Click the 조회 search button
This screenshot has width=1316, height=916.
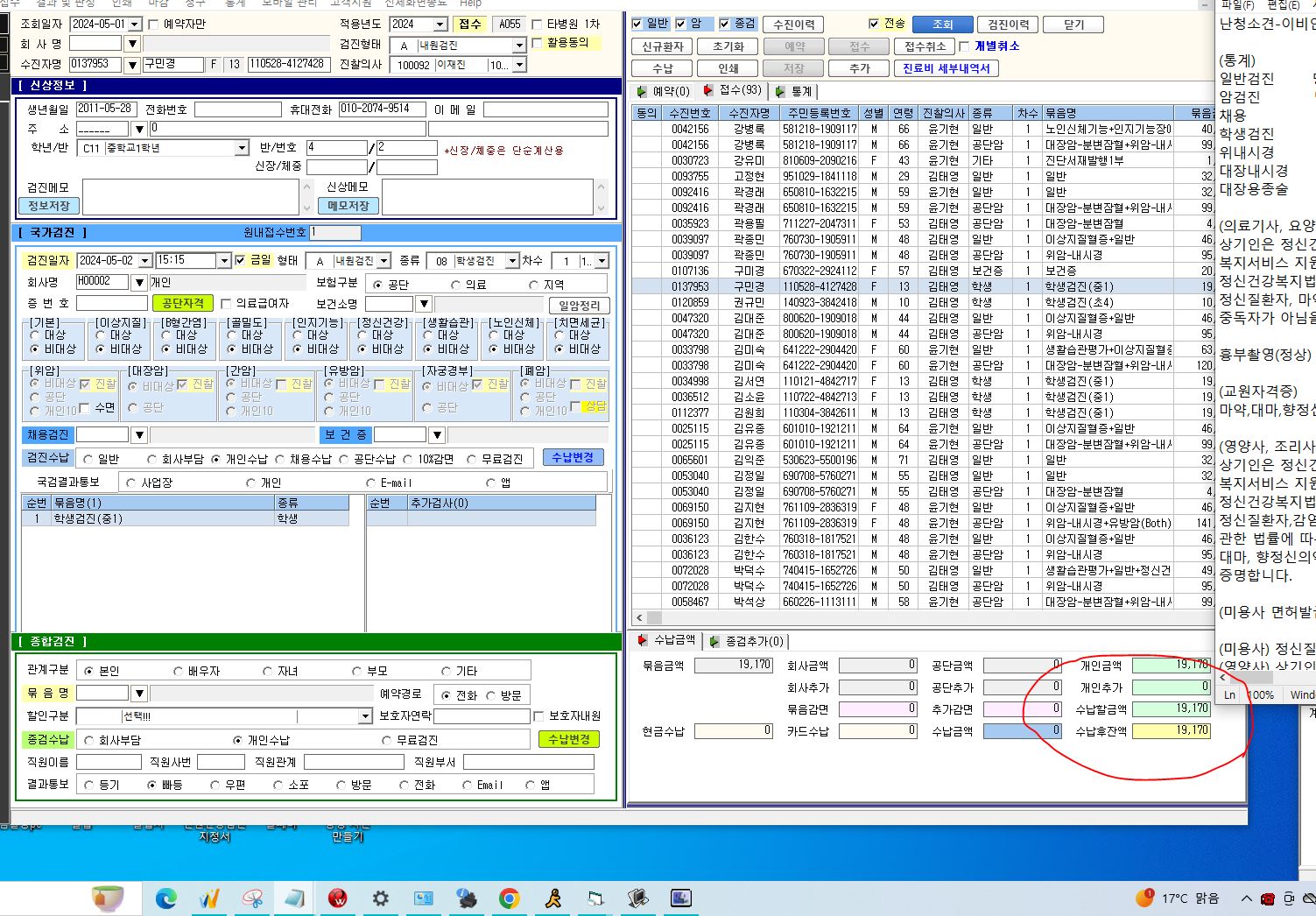942,25
